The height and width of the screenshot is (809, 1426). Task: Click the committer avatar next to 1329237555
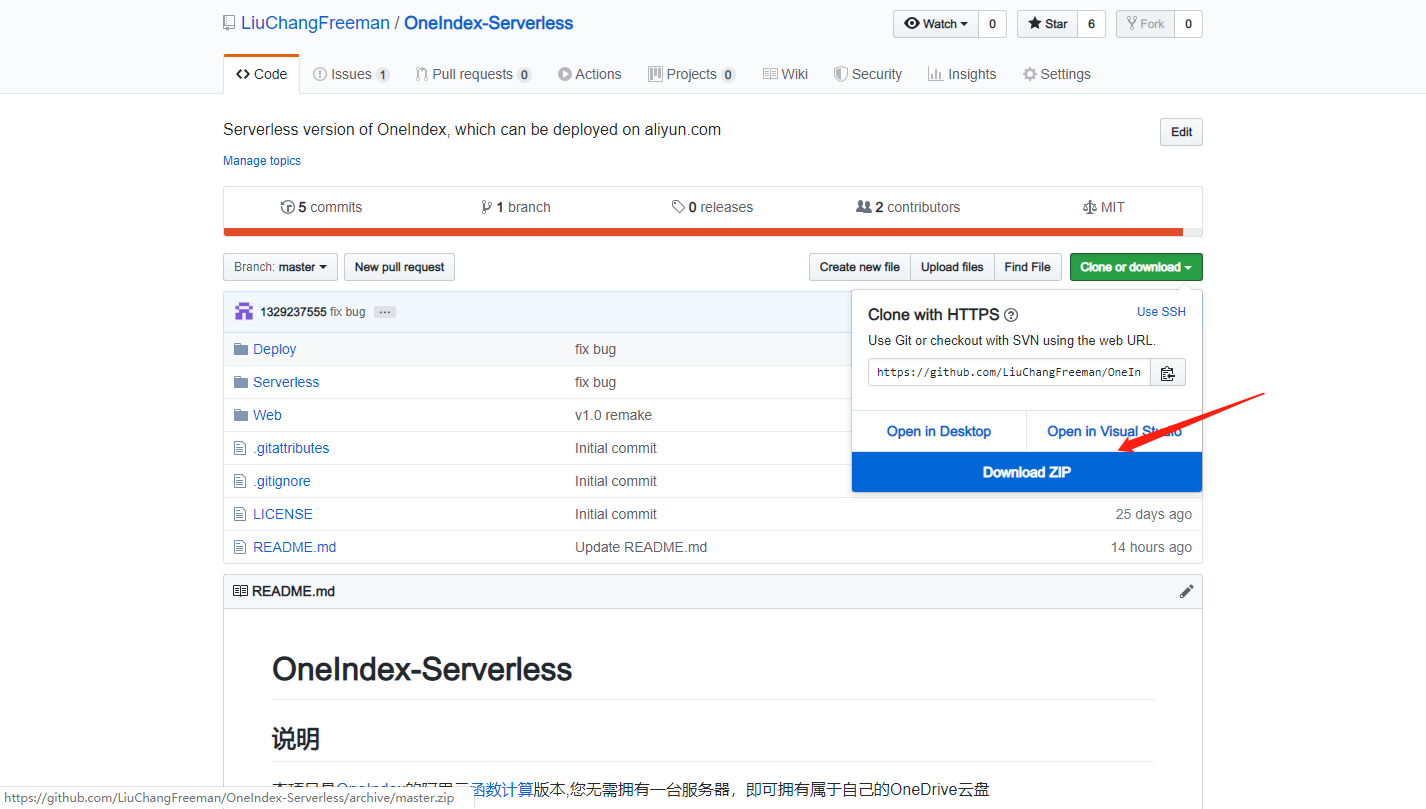tap(244, 310)
